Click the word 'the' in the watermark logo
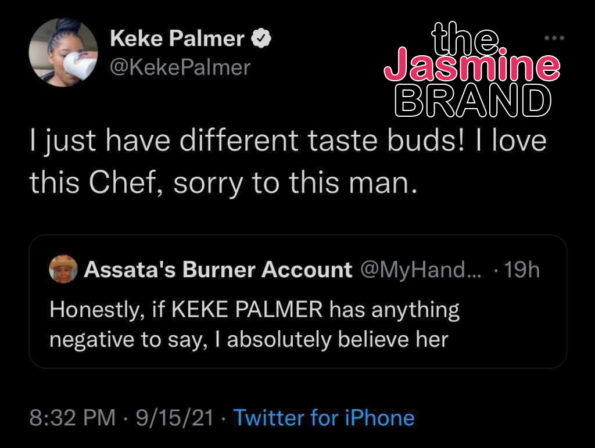Screen dimensions: 595x448 coord(465,38)
